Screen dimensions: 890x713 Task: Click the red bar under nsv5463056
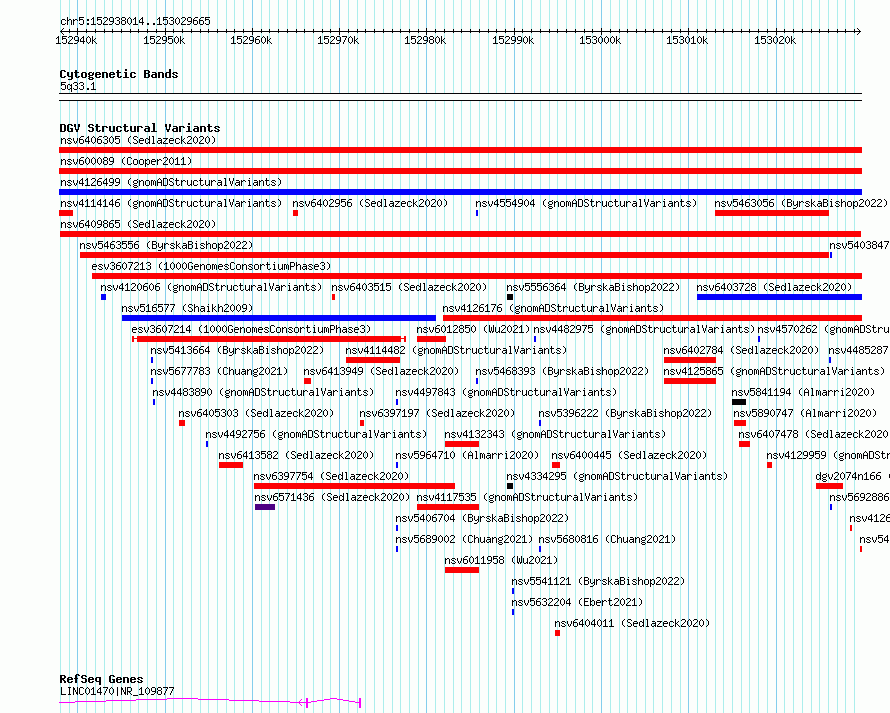772,213
